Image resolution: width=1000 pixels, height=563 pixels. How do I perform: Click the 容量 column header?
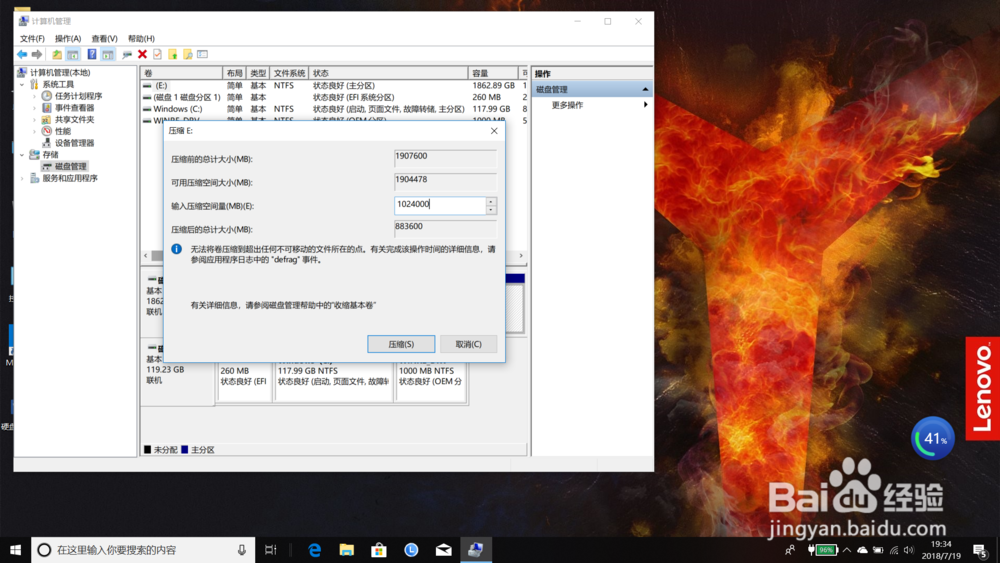pos(492,73)
